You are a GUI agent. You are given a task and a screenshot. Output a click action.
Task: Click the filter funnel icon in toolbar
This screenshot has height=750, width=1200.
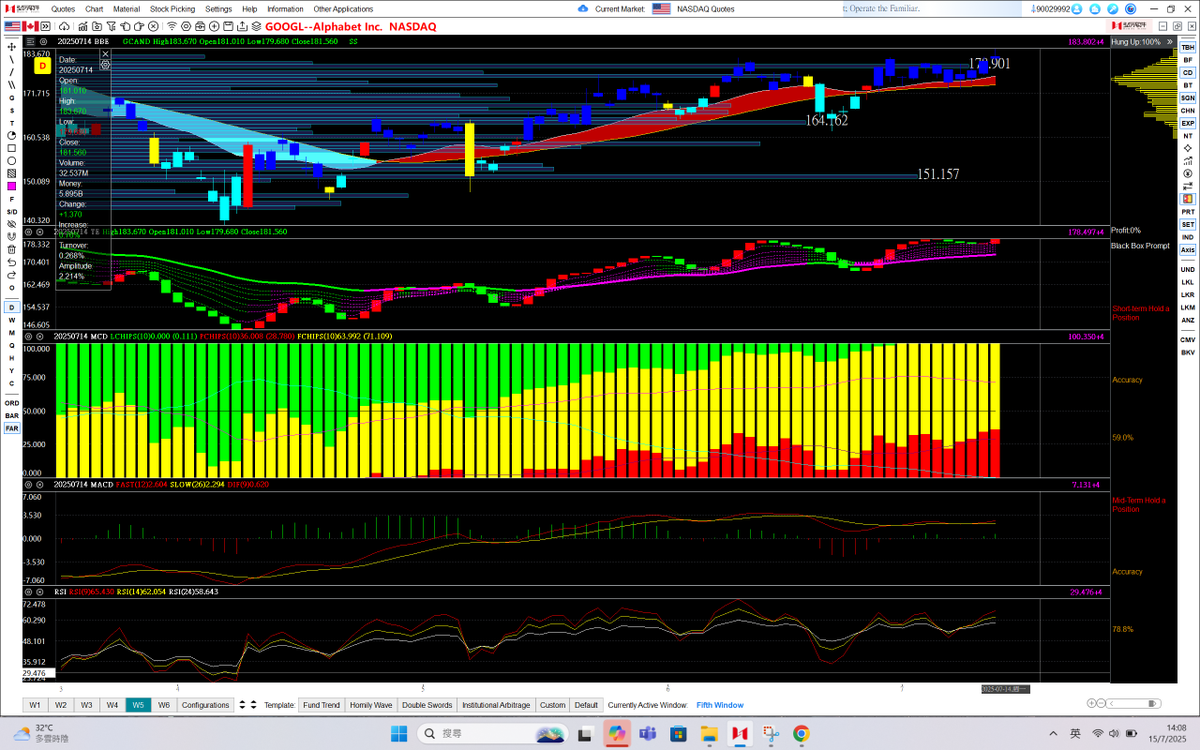111,25
